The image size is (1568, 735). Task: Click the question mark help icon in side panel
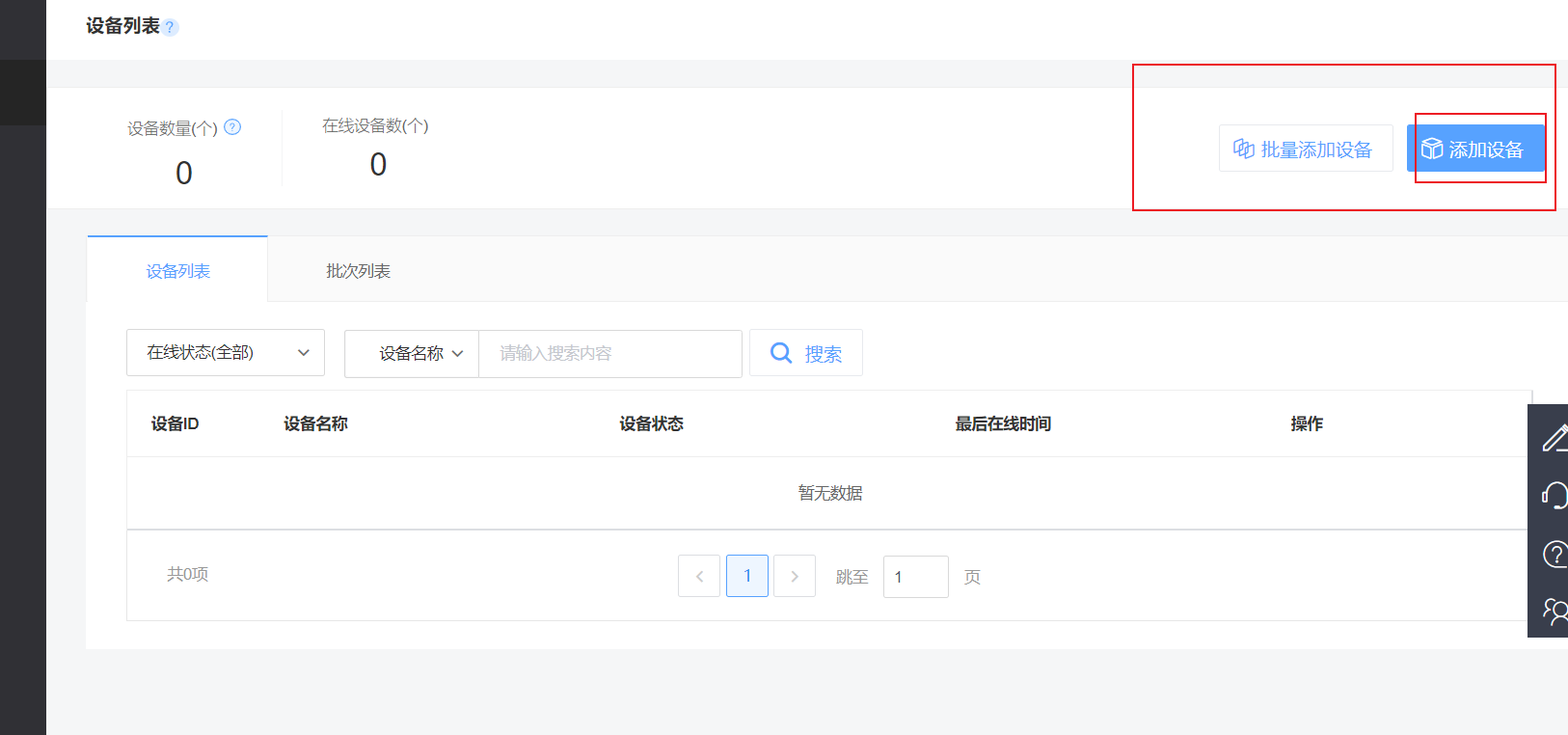[x=1554, y=554]
